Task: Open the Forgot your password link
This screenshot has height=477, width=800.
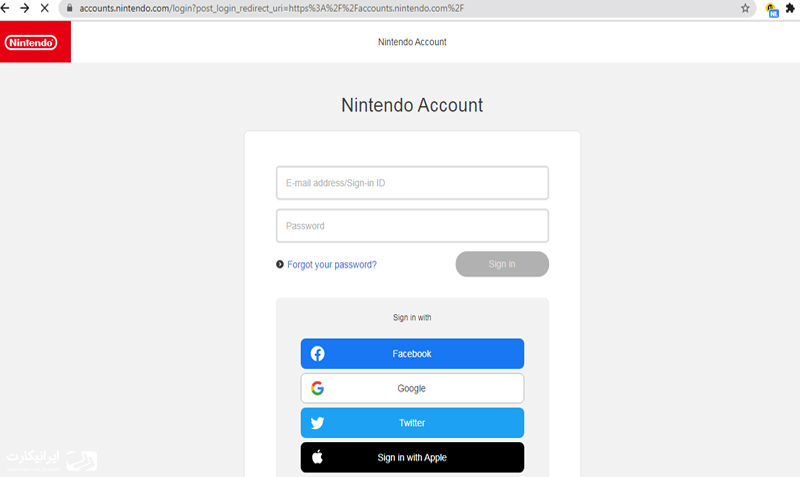Action: tap(332, 264)
